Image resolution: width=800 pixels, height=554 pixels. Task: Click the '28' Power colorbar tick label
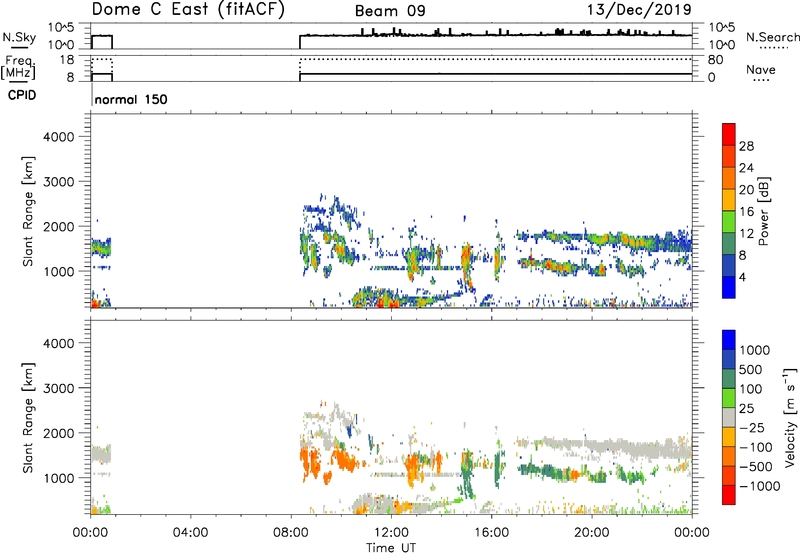pyautogui.click(x=746, y=146)
